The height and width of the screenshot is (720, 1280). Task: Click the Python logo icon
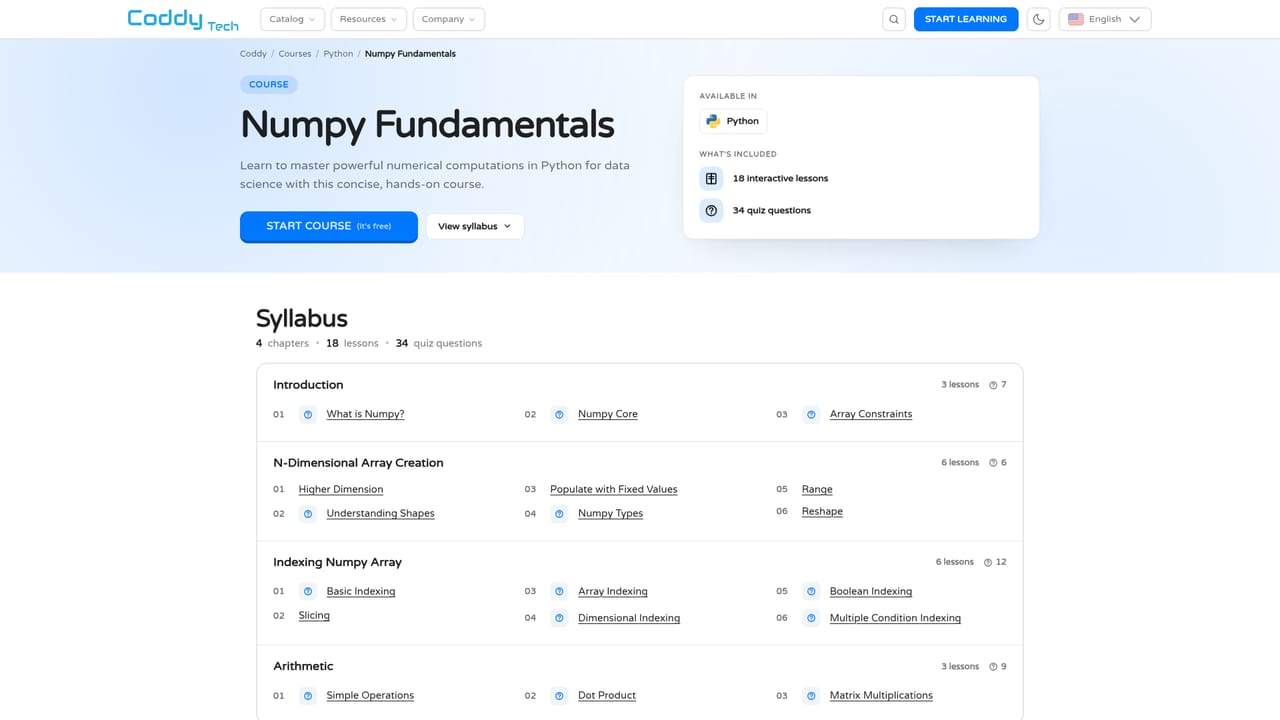click(x=713, y=121)
